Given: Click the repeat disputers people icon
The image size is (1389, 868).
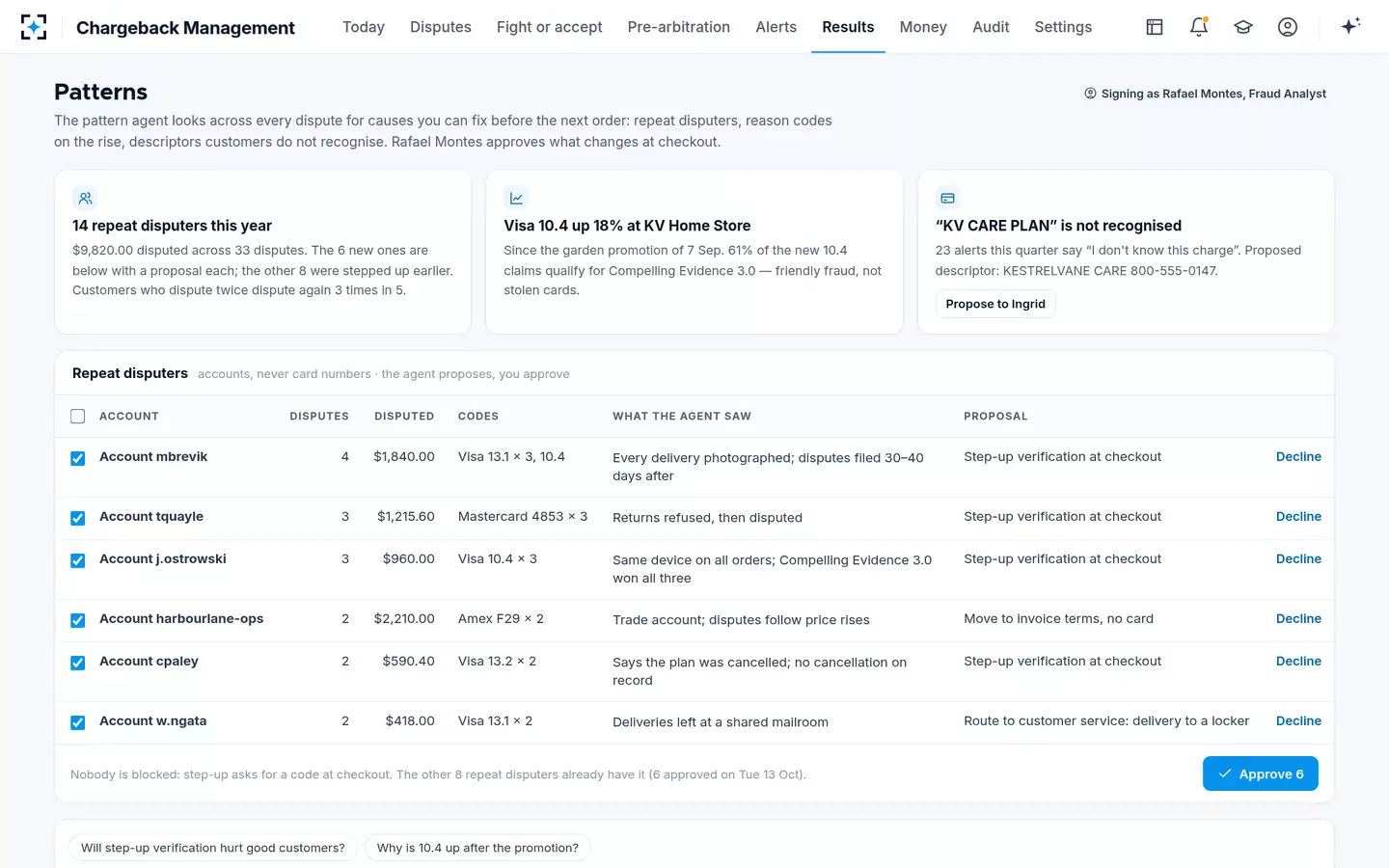Looking at the screenshot, I should pos(85,198).
